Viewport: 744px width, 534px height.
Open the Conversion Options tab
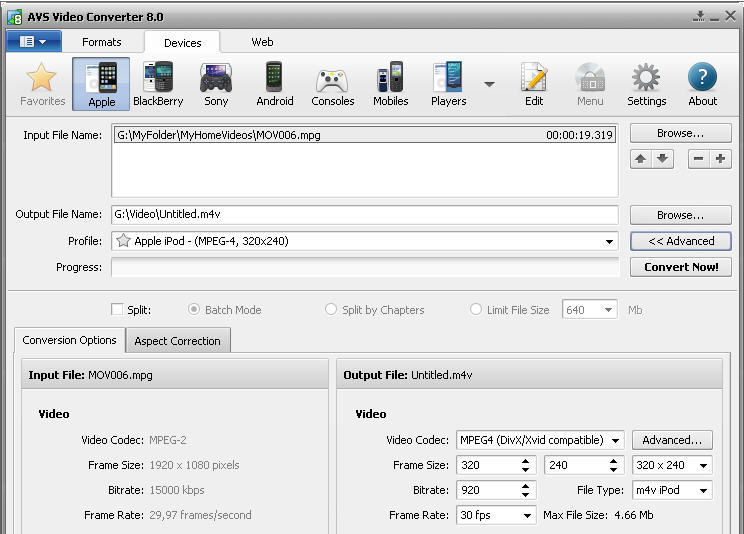[69, 340]
